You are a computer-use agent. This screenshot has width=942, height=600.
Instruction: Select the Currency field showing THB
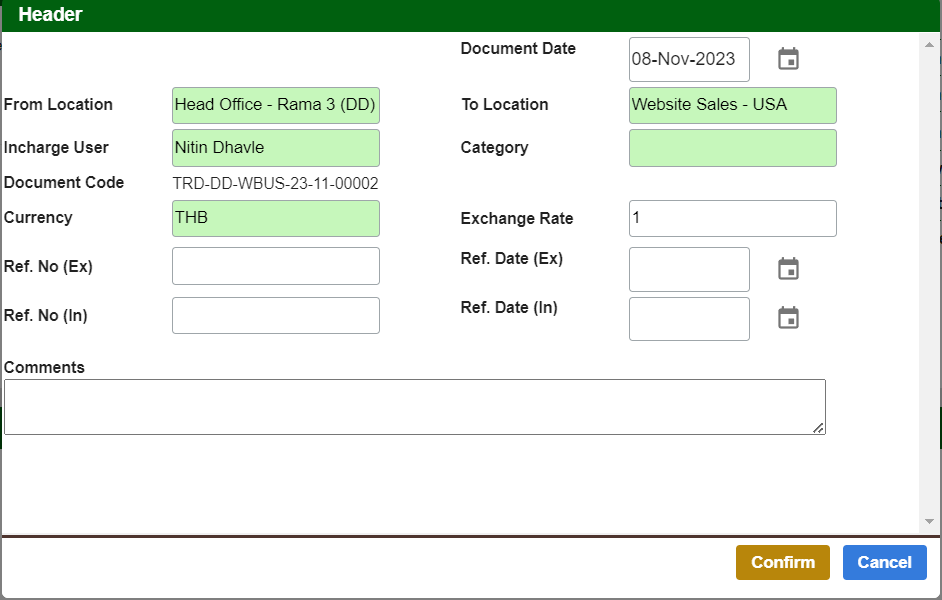(x=275, y=218)
